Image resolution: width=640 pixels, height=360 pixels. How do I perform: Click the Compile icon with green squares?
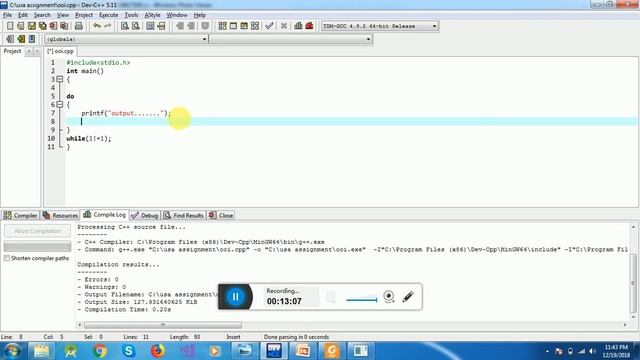click(x=222, y=26)
